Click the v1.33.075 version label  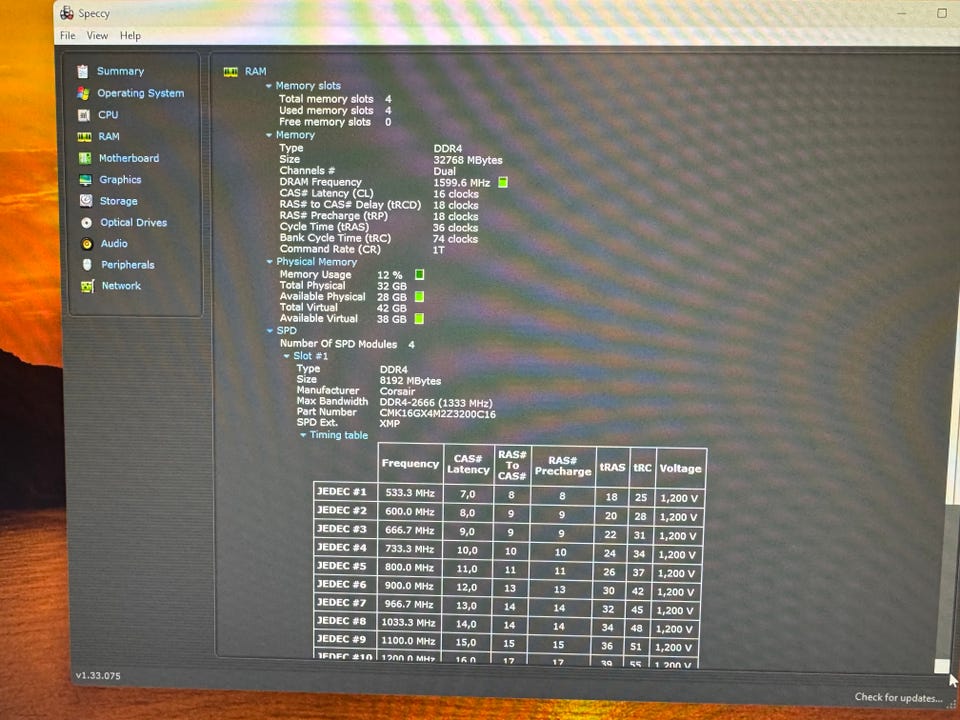98,675
